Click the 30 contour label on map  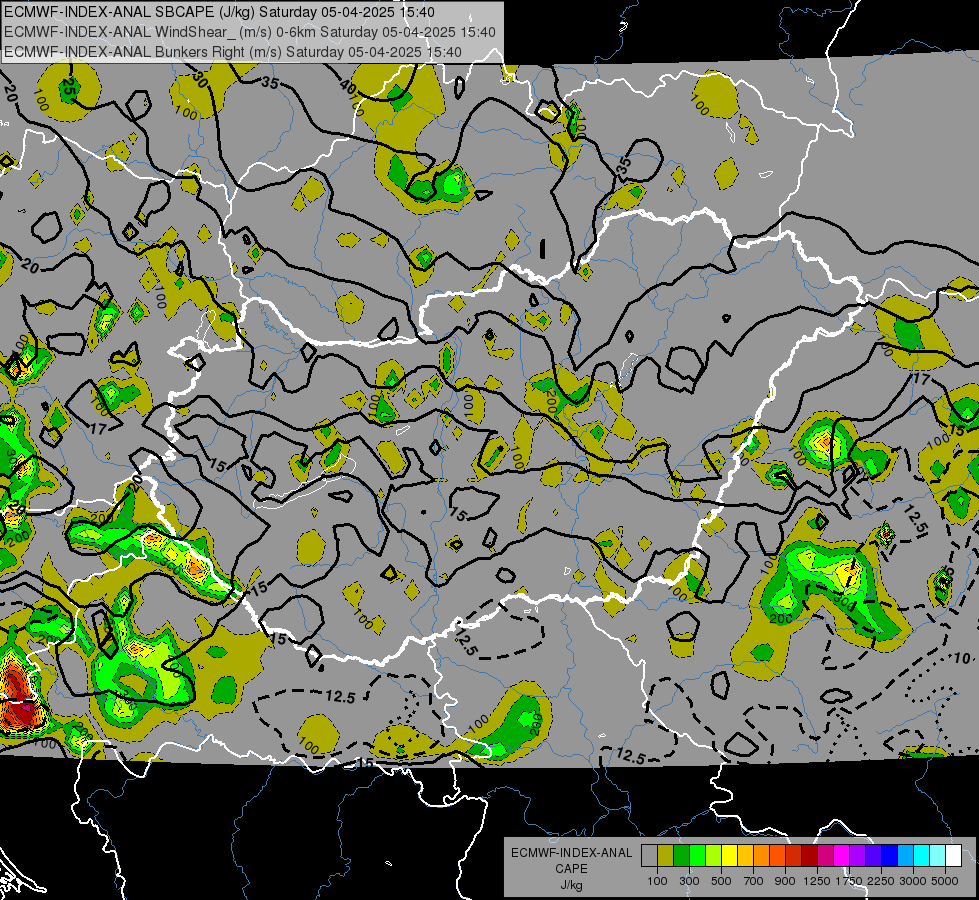click(x=200, y=79)
